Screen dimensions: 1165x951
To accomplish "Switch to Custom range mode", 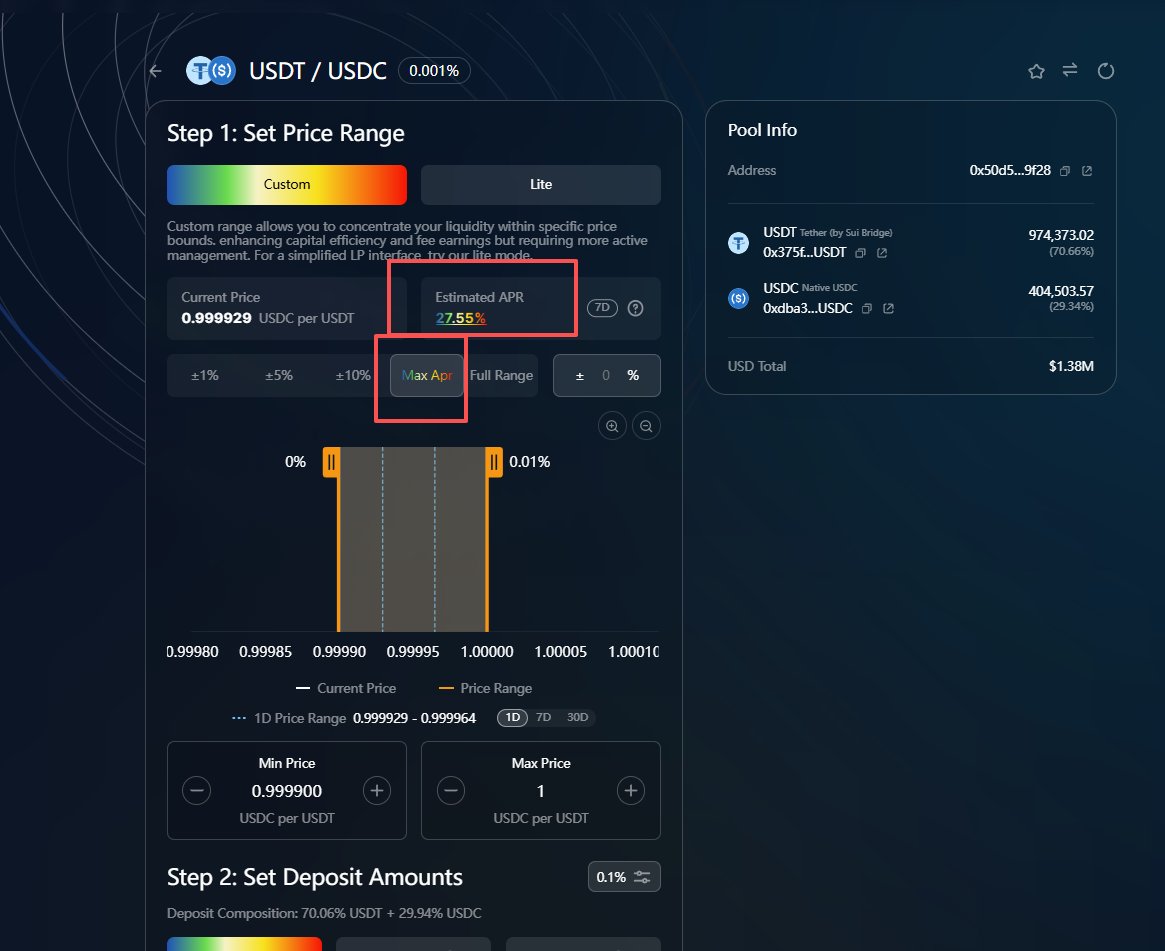I will click(287, 184).
